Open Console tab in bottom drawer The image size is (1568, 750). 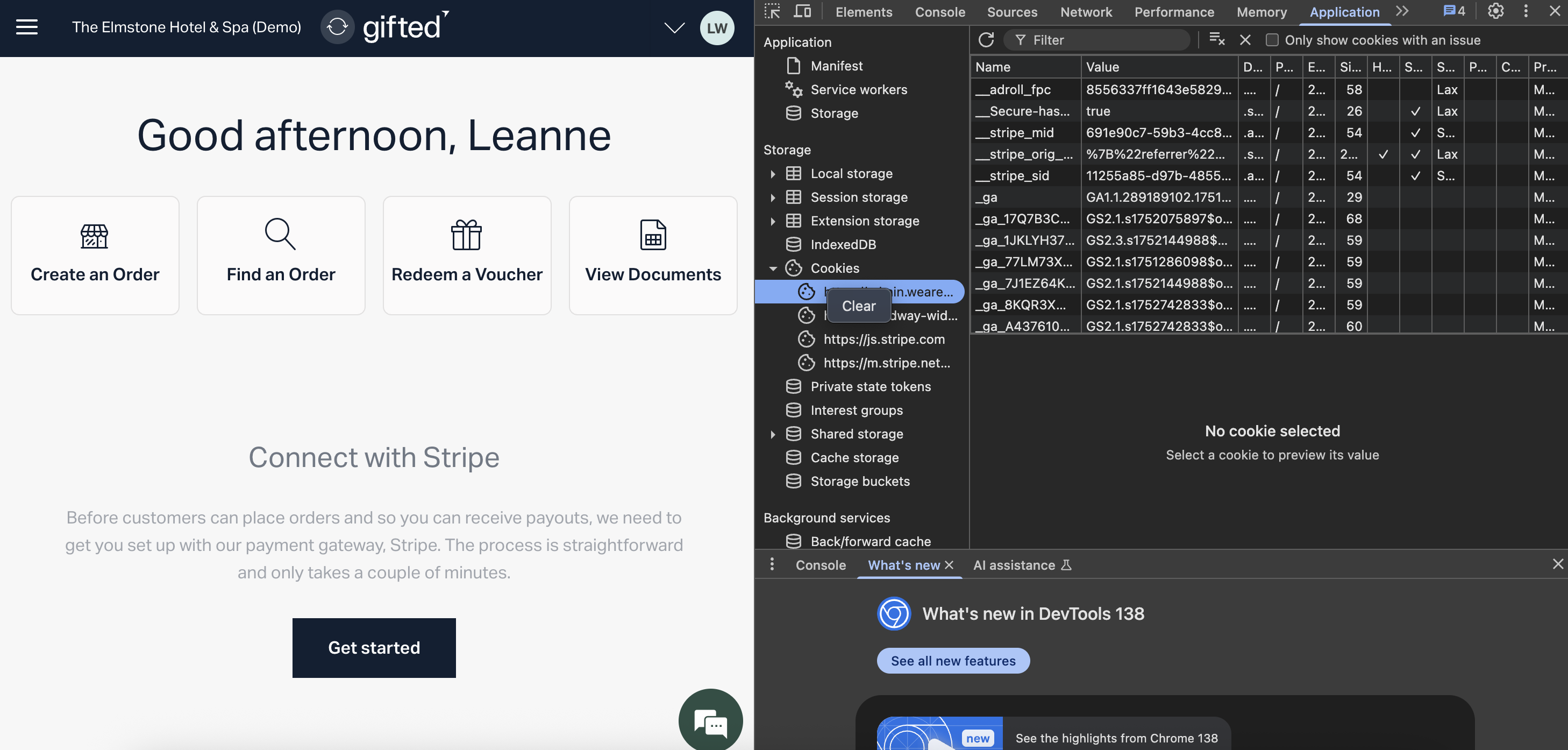tap(821, 565)
